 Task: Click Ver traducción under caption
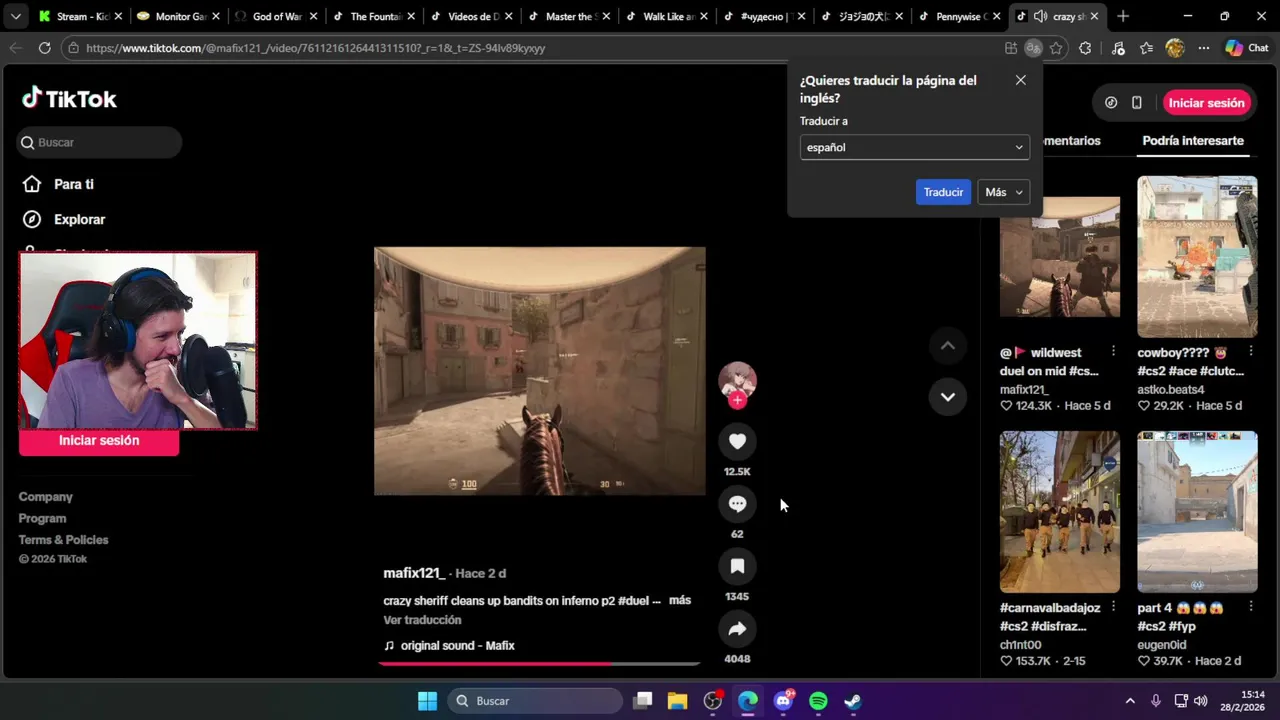click(x=422, y=620)
